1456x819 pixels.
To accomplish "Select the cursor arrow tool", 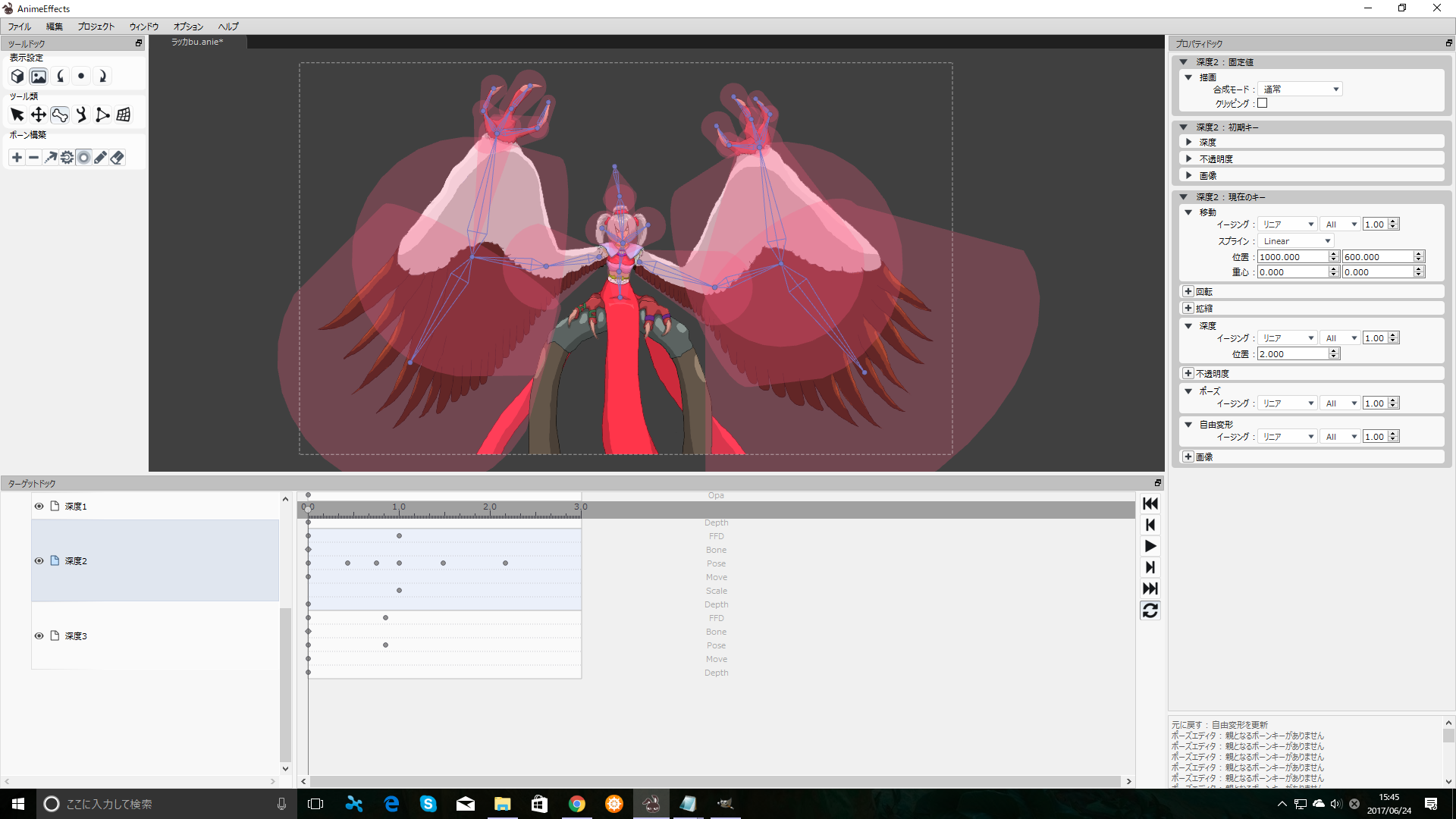I will click(17, 115).
